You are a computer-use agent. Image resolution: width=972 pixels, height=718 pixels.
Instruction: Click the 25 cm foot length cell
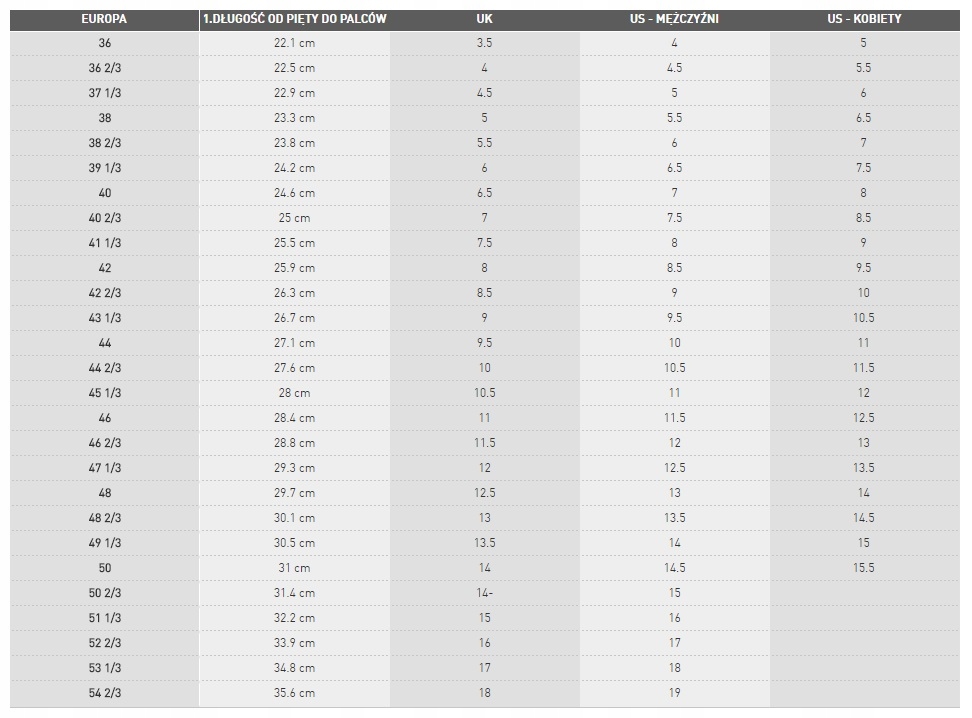(x=294, y=218)
